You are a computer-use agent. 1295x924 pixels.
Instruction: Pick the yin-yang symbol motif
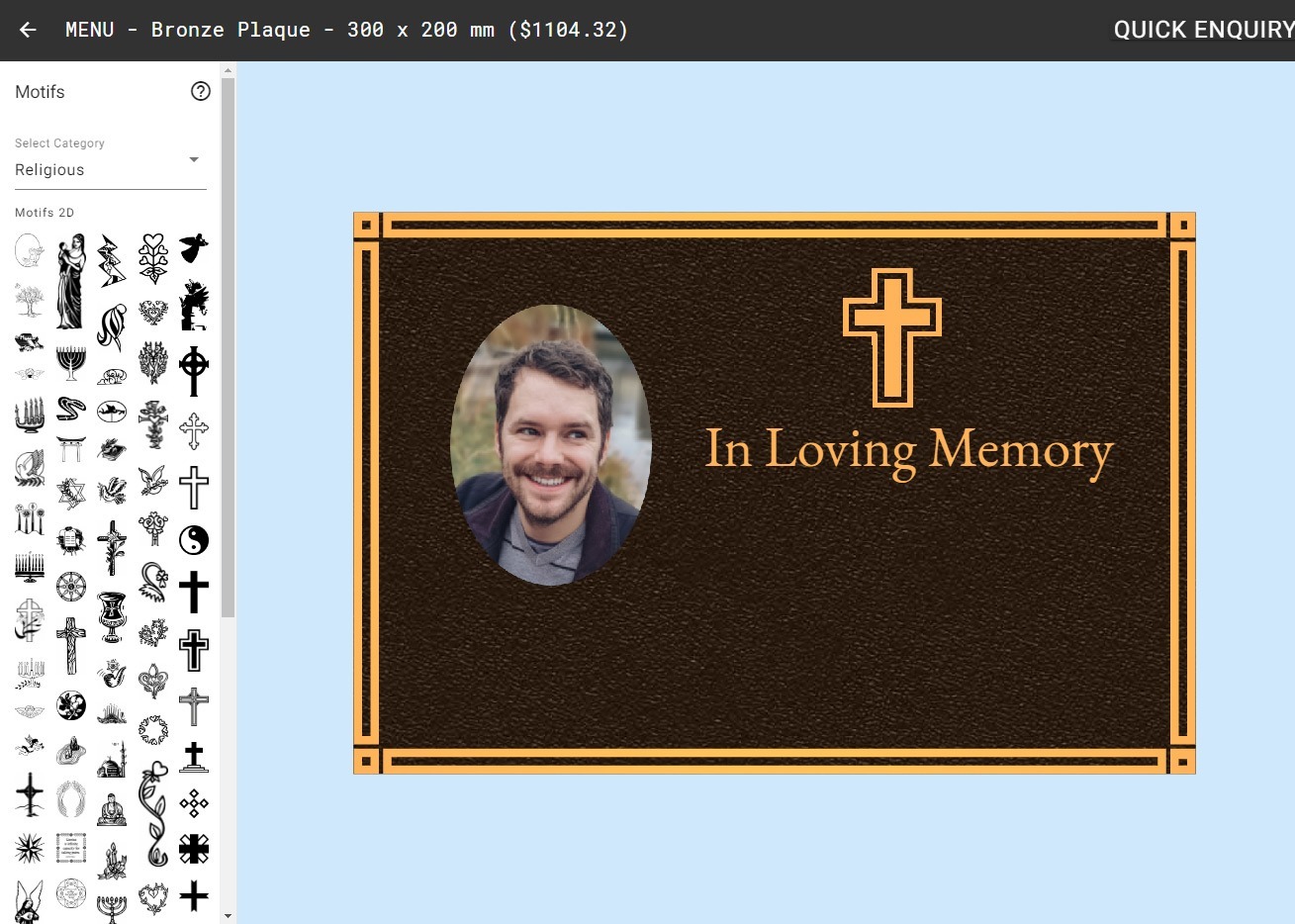(x=194, y=540)
